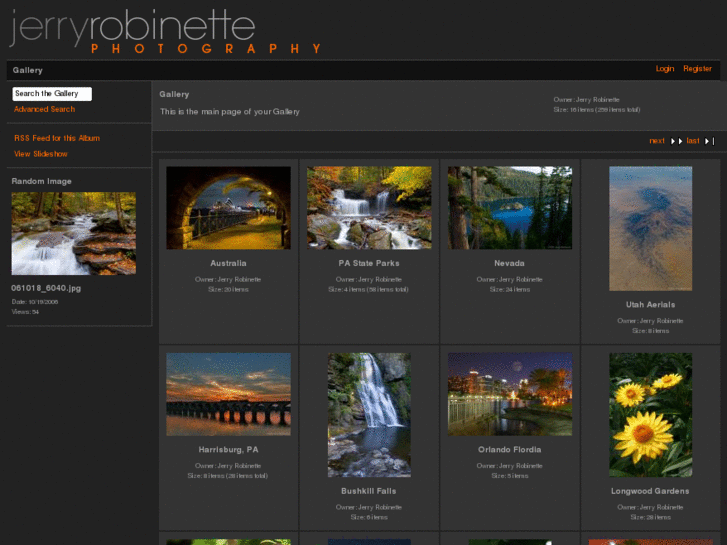Click the jerryrobinette Photography logo
Image resolution: width=727 pixels, height=545 pixels.
pos(166,32)
